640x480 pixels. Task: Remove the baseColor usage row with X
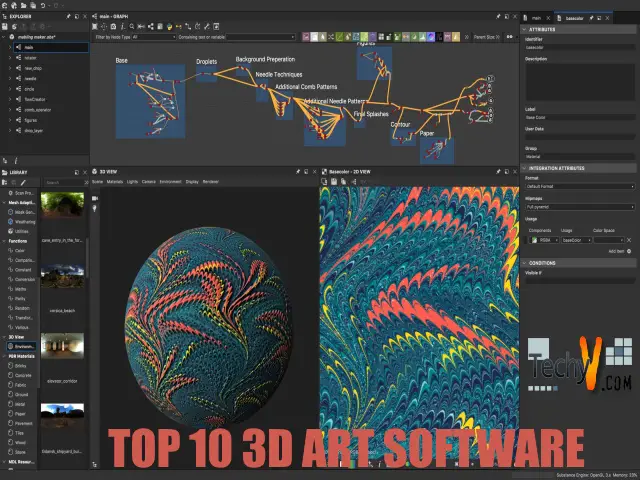pos(629,240)
